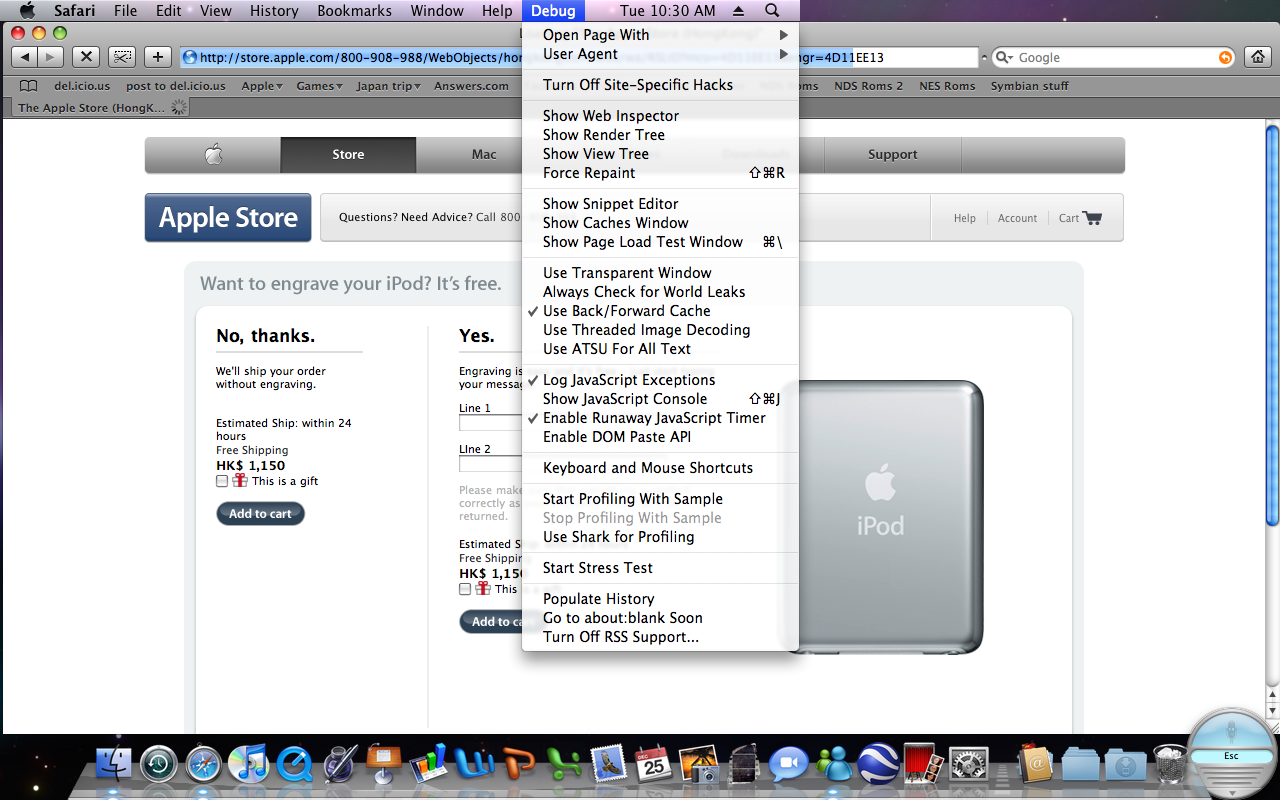Open the History menu
This screenshot has width=1280, height=800.
pos(274,11)
